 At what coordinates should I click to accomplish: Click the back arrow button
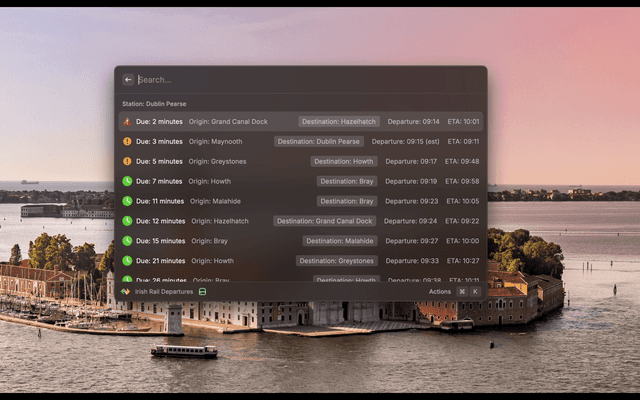pyautogui.click(x=128, y=80)
